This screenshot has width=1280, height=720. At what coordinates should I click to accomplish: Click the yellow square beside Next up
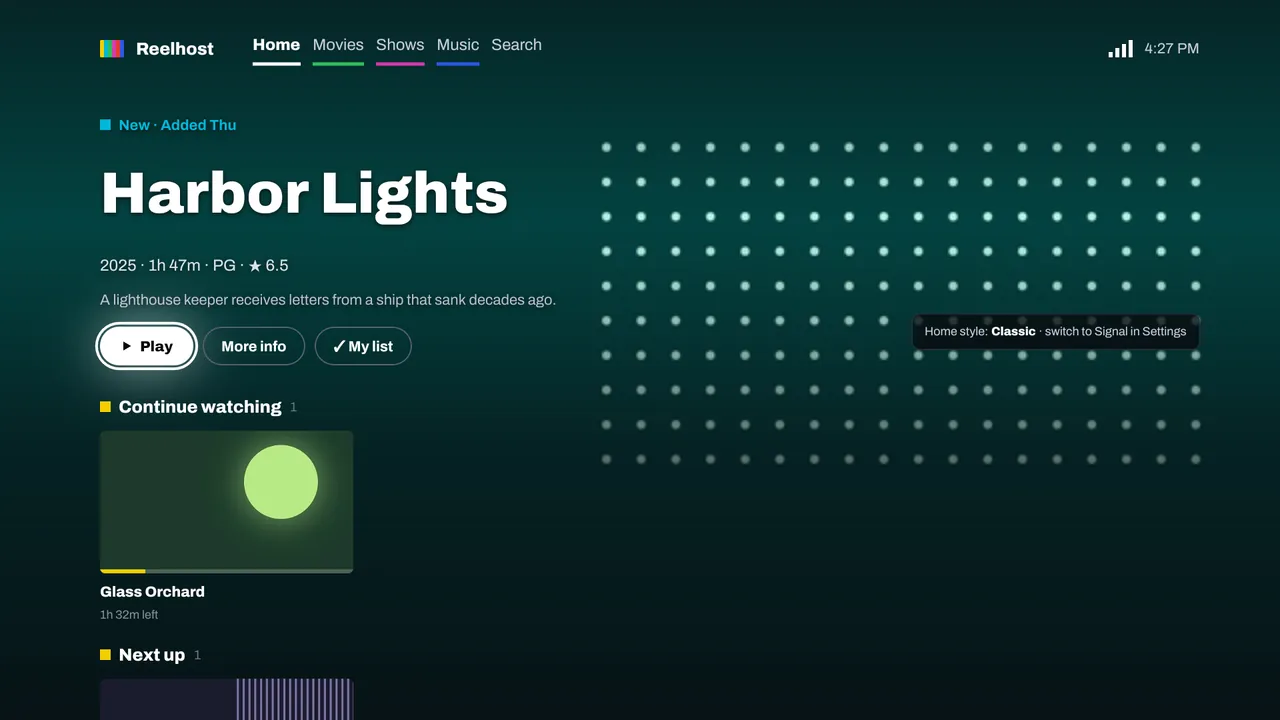tap(105, 655)
